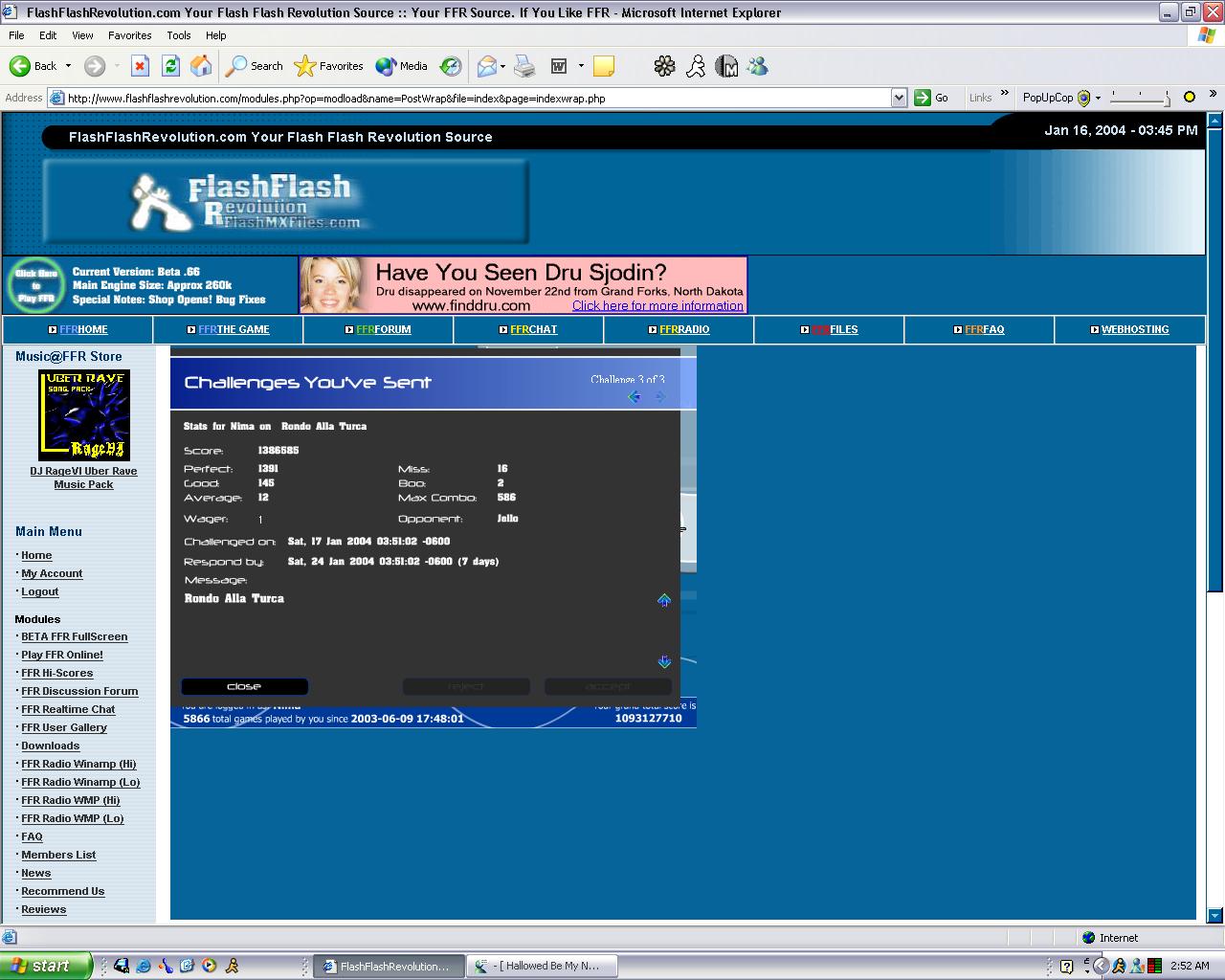Click 'Click here for more information' banner link
Viewport: 1225px width, 980px height.
point(657,305)
